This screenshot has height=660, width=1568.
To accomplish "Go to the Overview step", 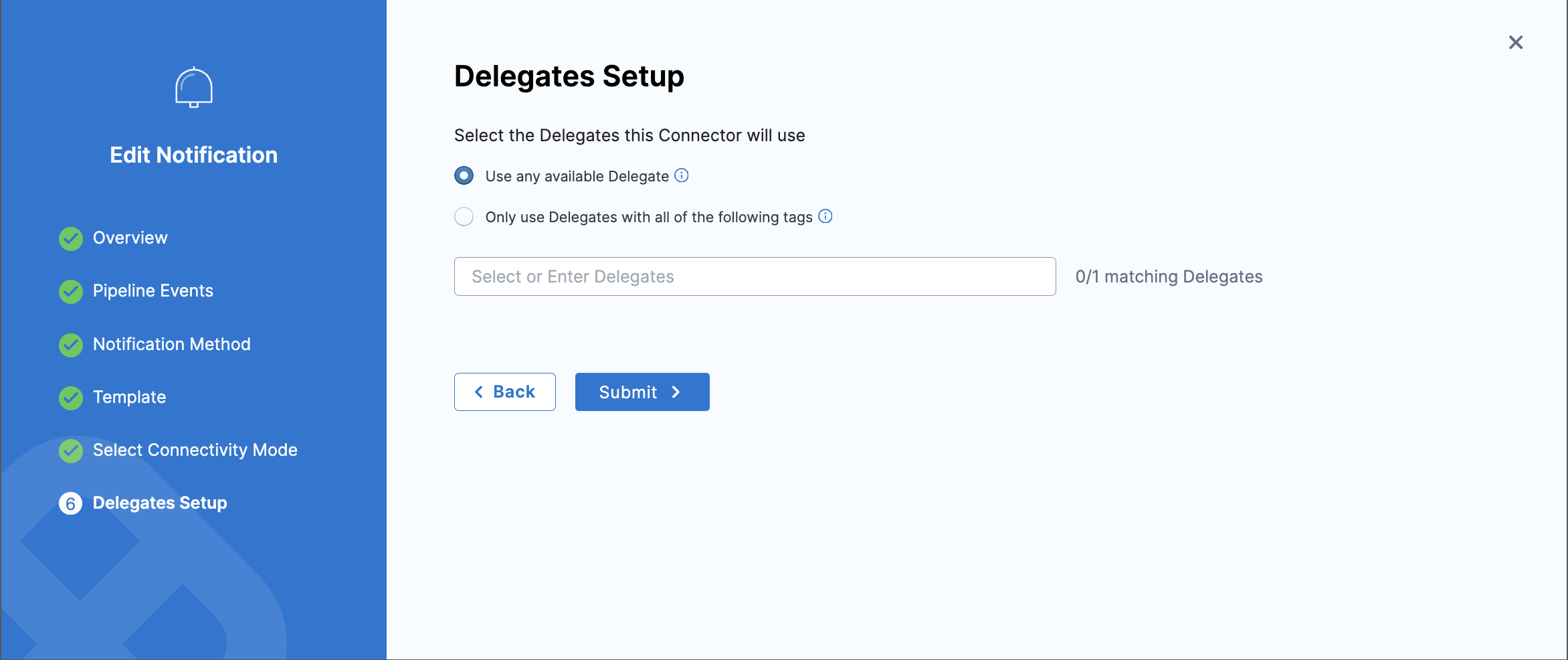I will (130, 238).
